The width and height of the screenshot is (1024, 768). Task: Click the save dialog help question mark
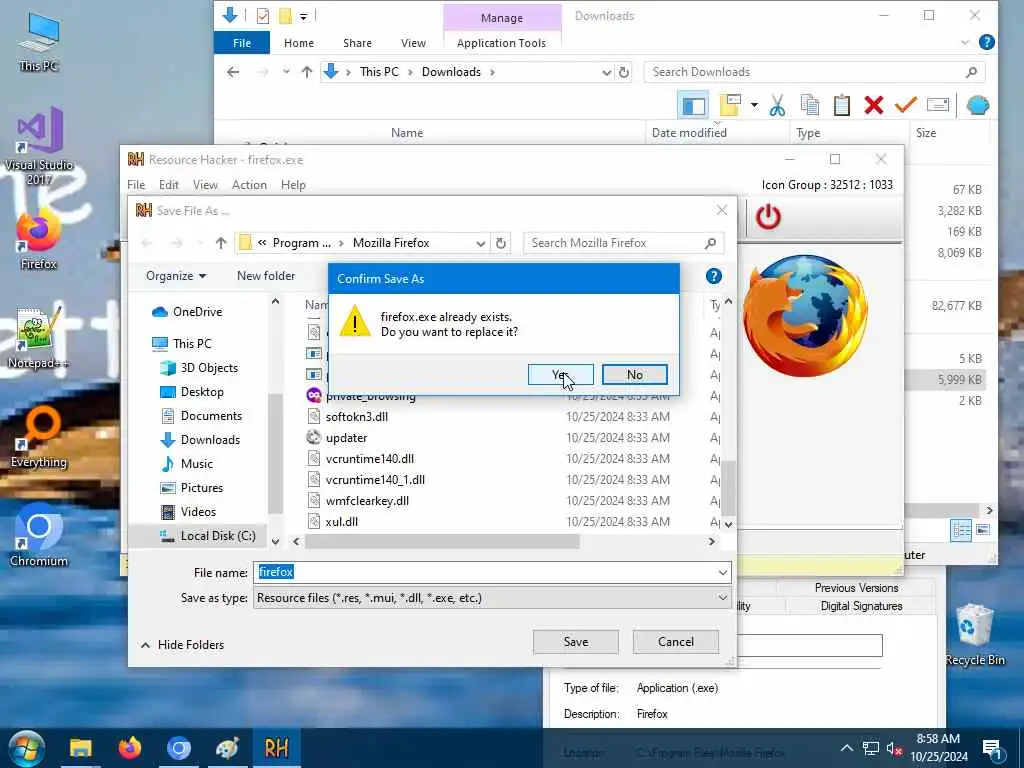click(x=713, y=276)
